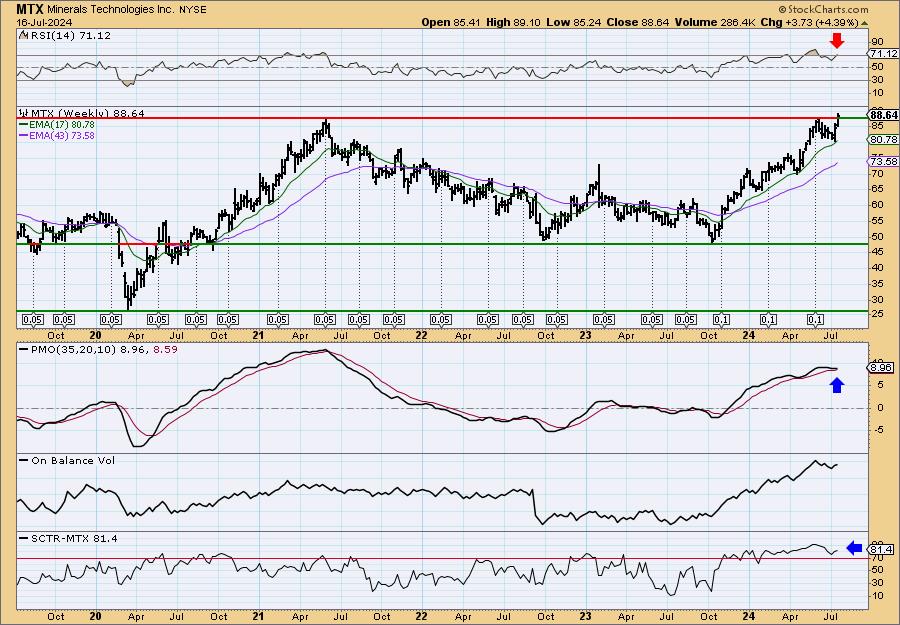Click the 80.78 EMA tag on right axis
Image resolution: width=900 pixels, height=625 pixels.
point(884,139)
